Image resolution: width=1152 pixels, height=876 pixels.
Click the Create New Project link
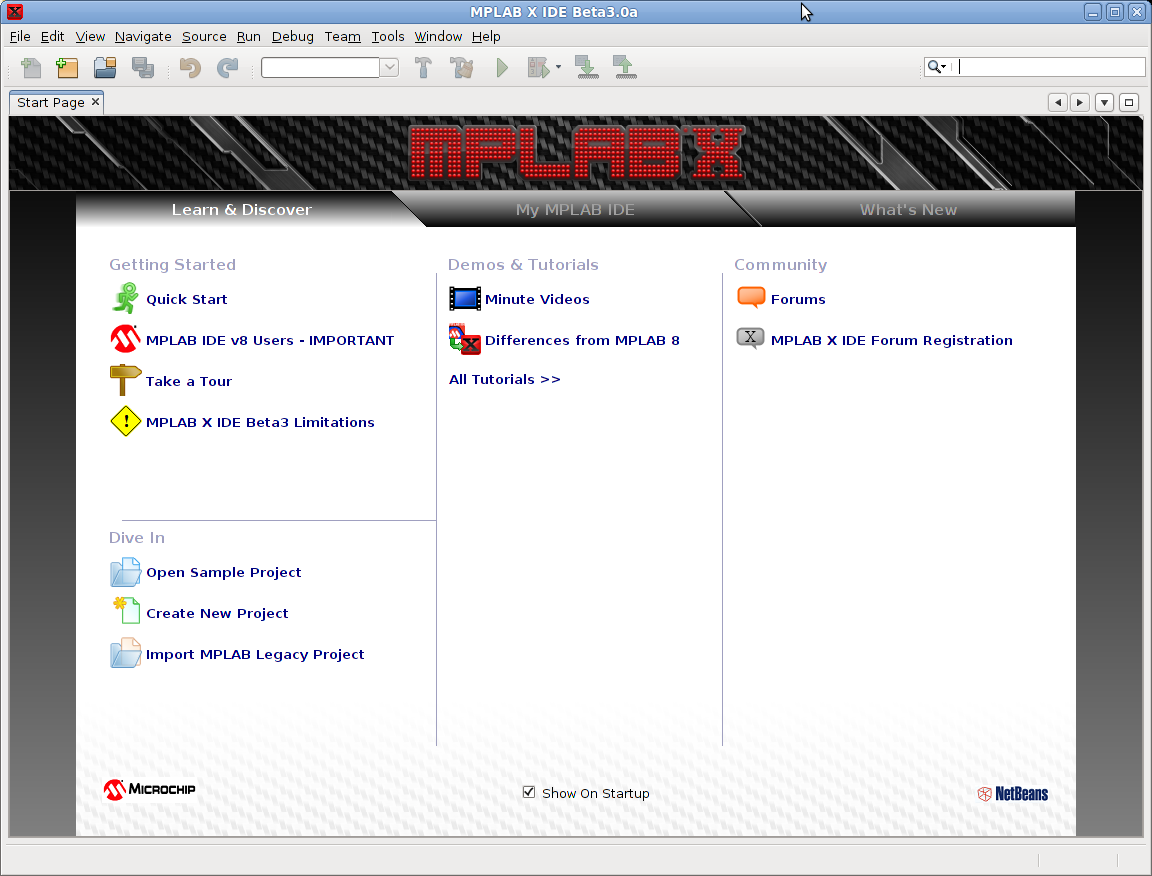[x=217, y=614]
